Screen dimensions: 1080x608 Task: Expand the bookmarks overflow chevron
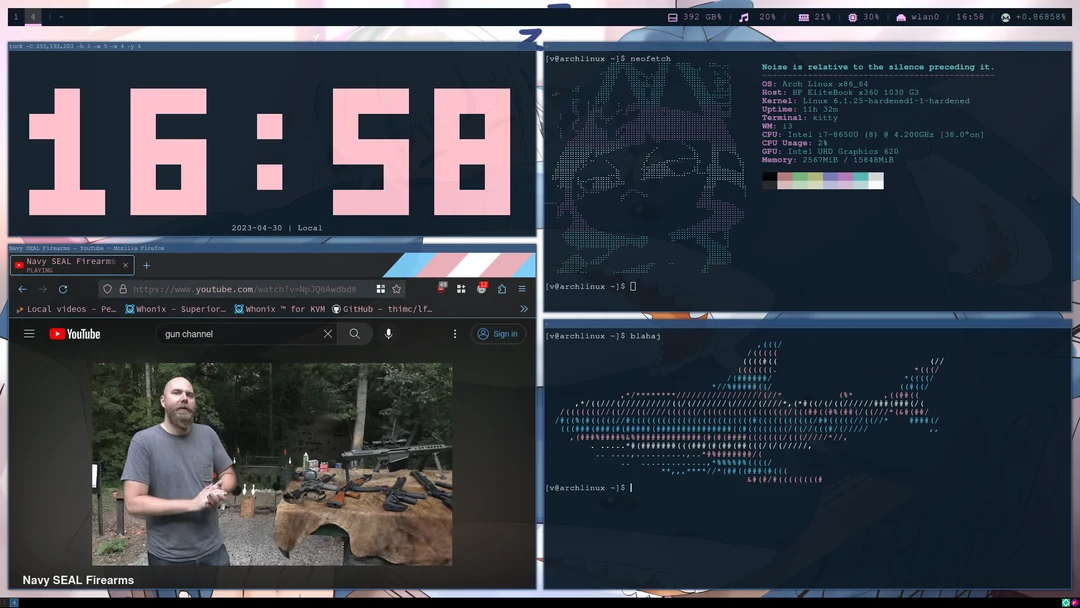523,309
